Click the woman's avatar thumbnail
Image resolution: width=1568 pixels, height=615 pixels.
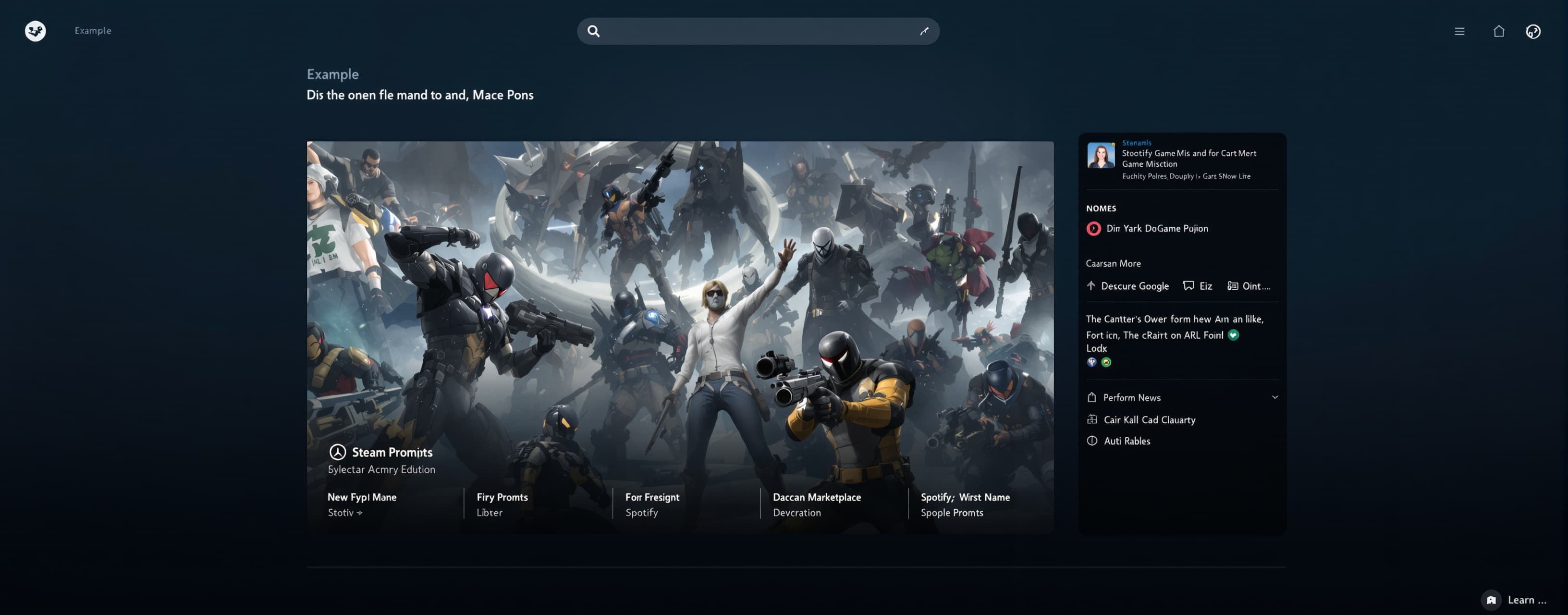pos(1101,155)
